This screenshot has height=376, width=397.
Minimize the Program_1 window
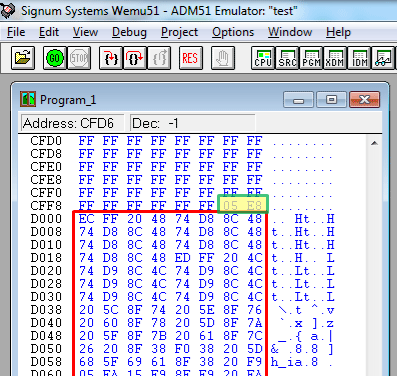(298, 100)
